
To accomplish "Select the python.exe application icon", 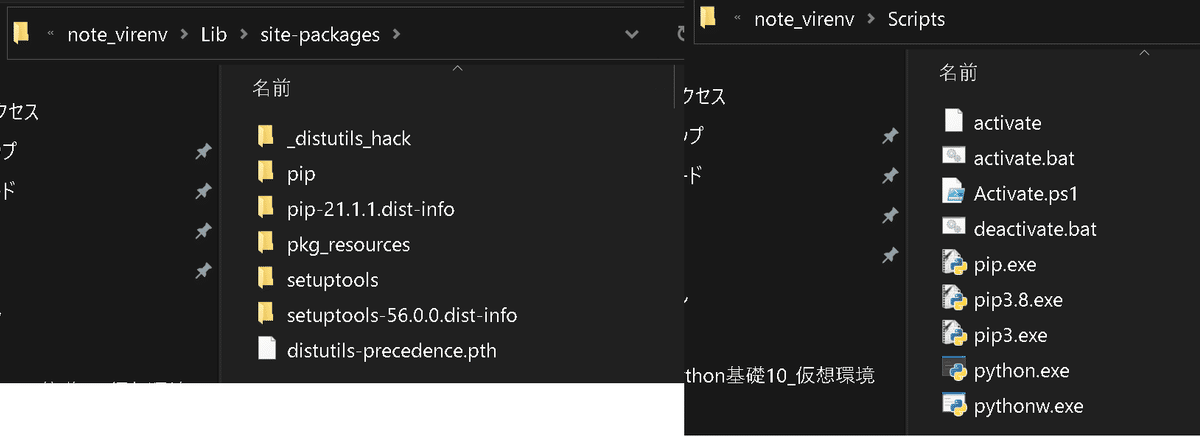I will (953, 370).
